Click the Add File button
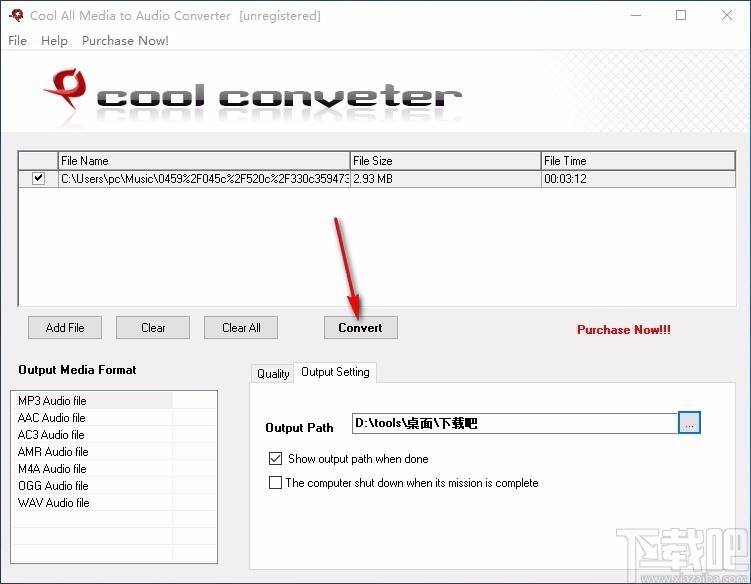The image size is (751, 584). tap(65, 328)
